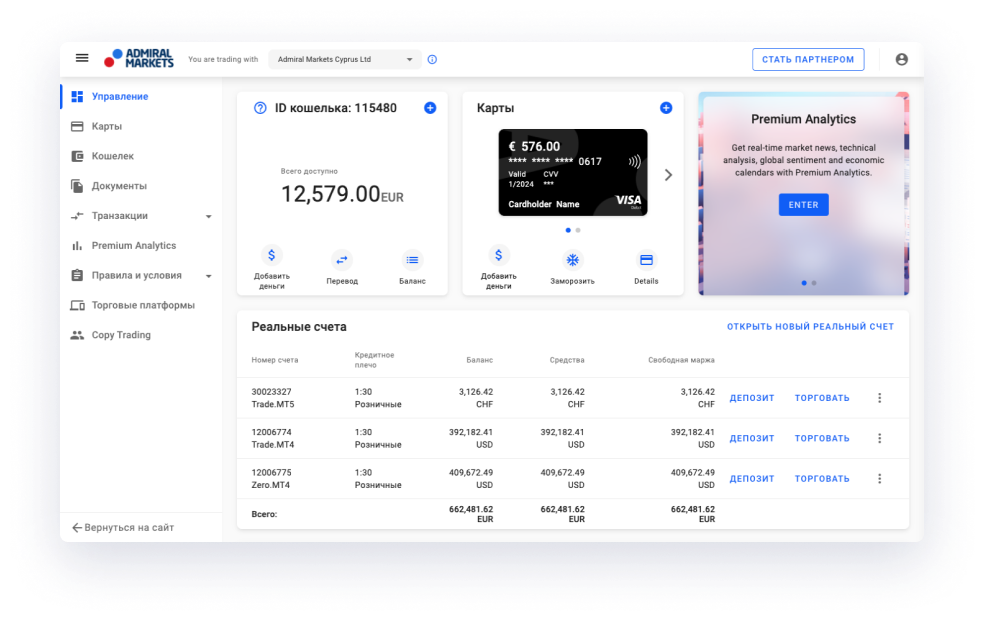
Task: Click the Admiral Markets logo
Action: point(139,58)
